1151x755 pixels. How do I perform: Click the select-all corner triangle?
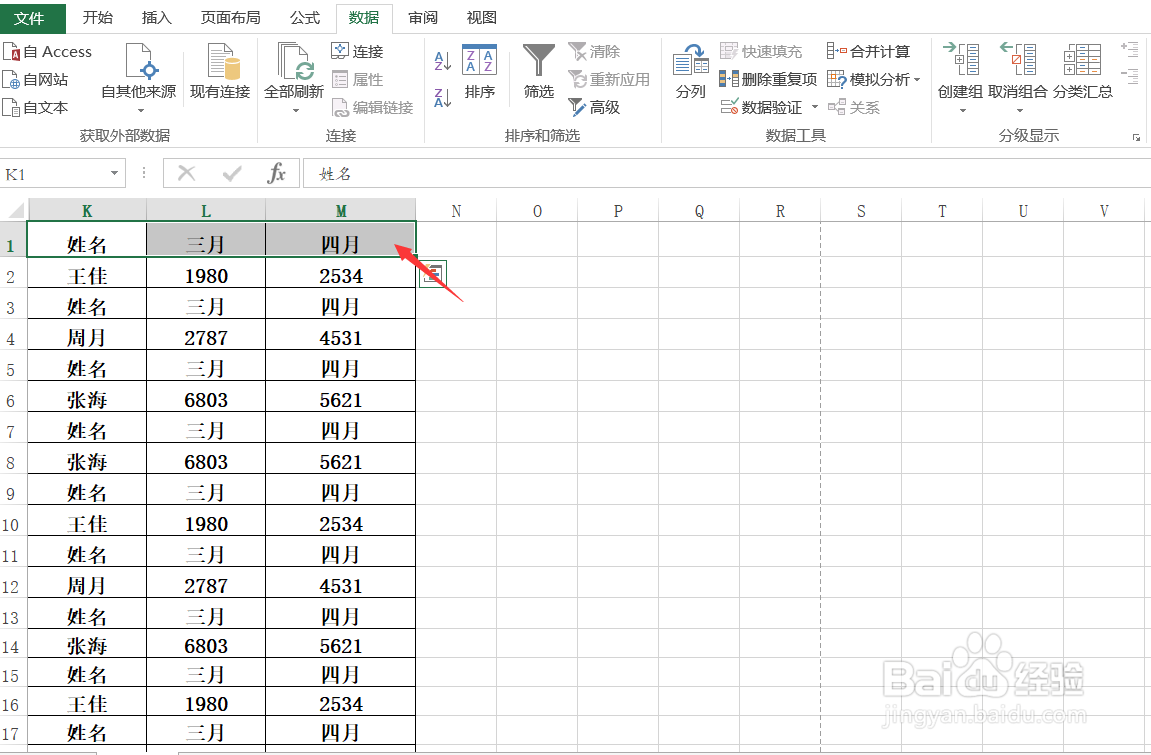coord(15,211)
